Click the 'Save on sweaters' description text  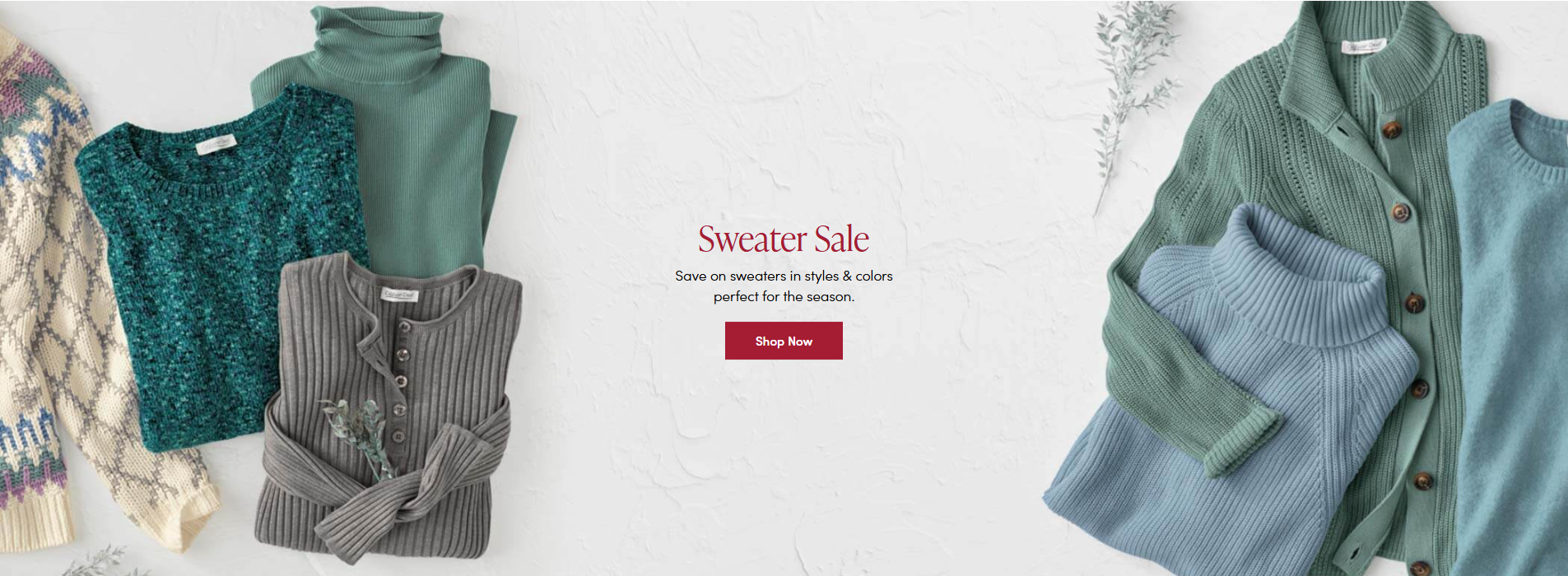pyautogui.click(x=784, y=286)
